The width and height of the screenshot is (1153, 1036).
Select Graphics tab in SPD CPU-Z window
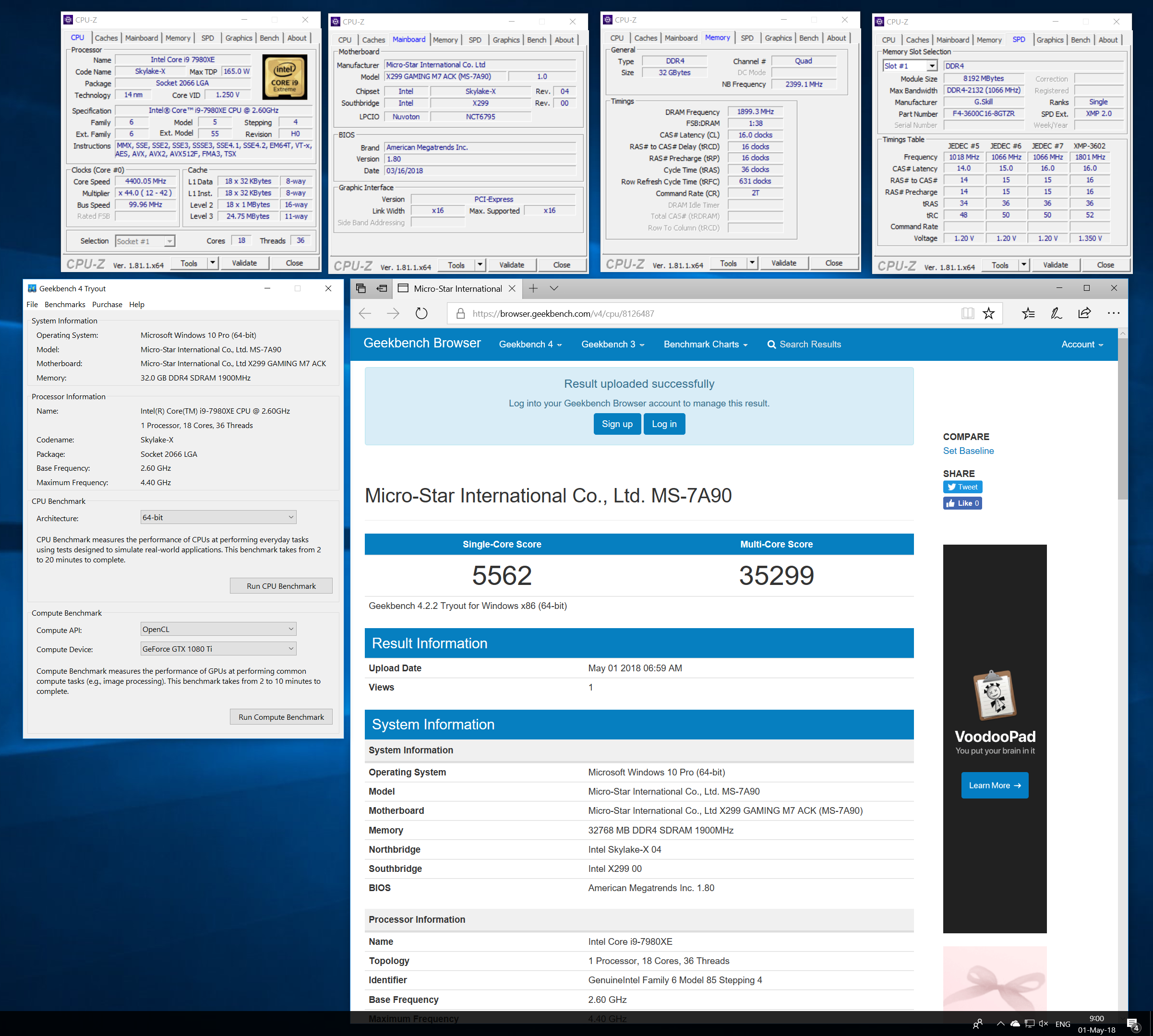[x=1050, y=40]
